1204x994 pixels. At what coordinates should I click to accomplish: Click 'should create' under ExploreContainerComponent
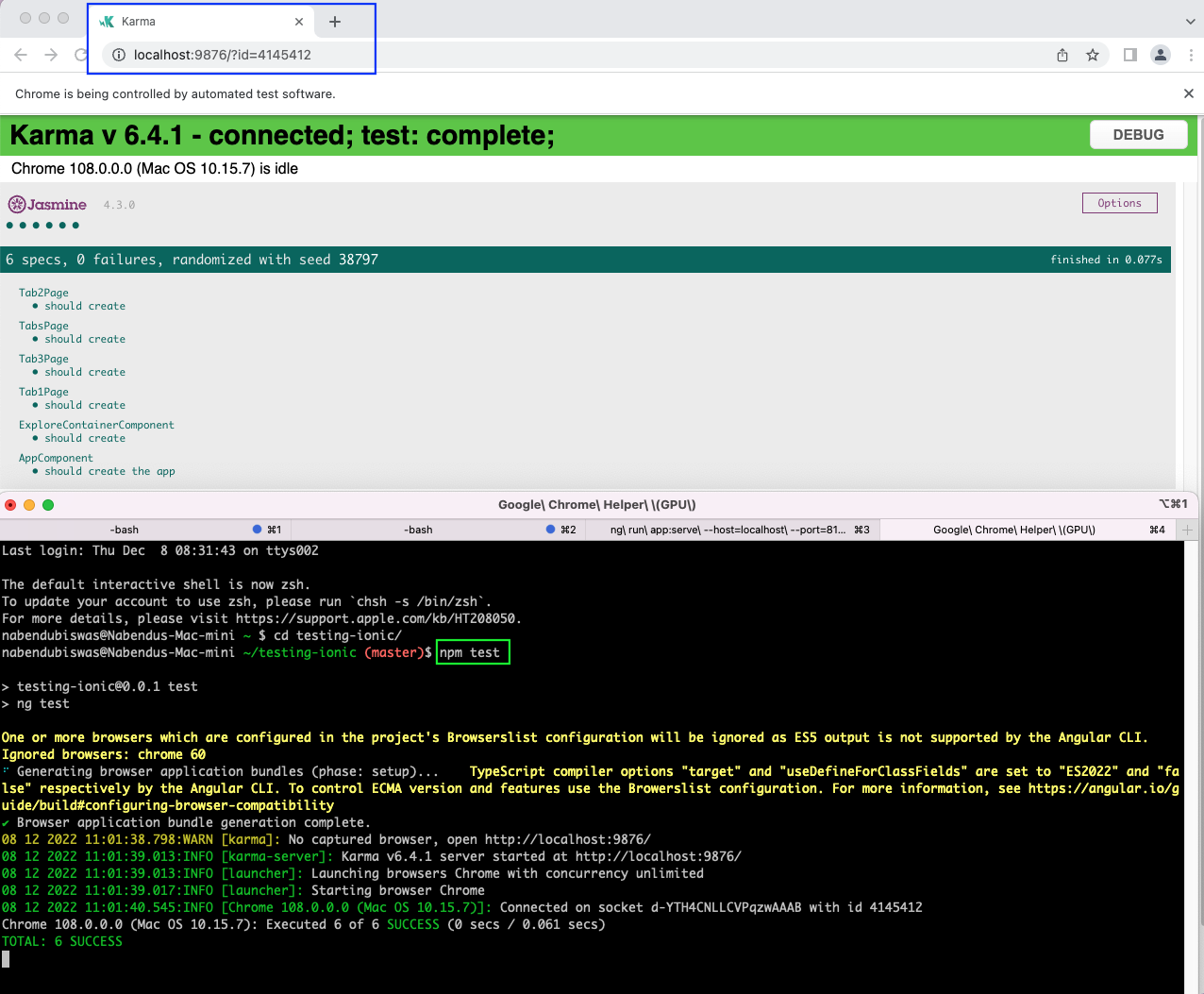tap(85, 438)
